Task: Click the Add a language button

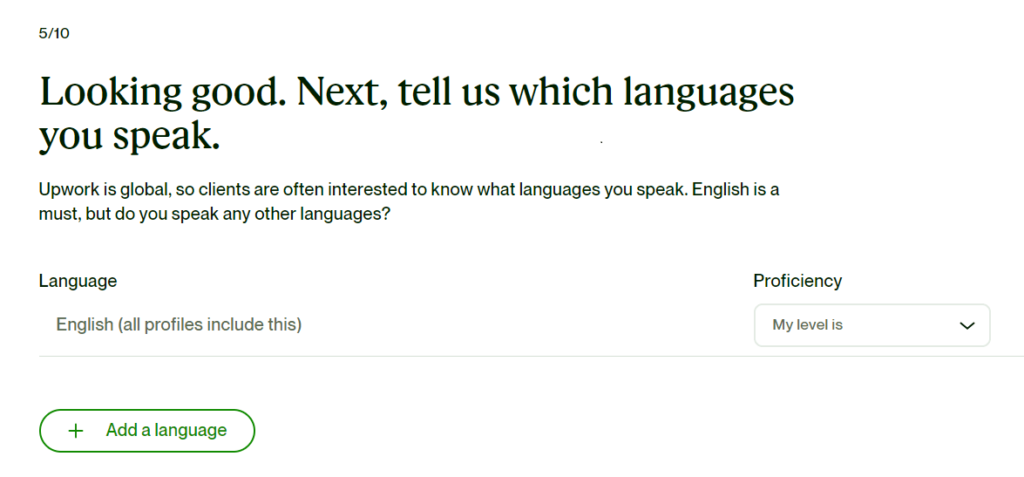Action: (x=147, y=431)
